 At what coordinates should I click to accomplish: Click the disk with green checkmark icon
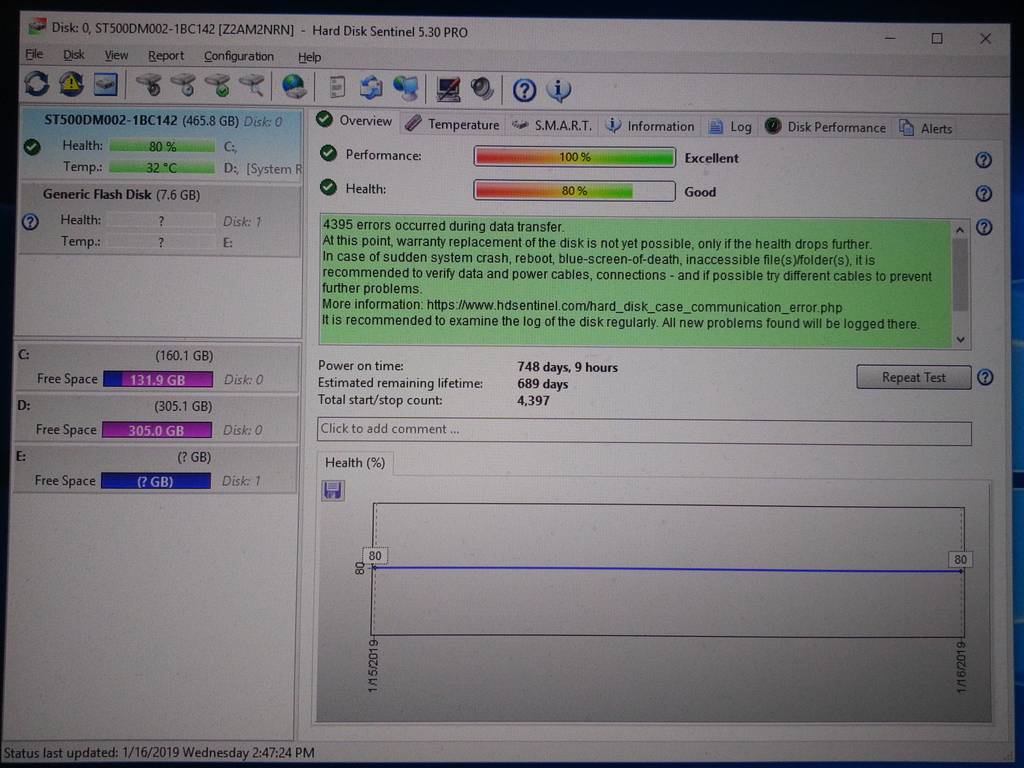218,86
